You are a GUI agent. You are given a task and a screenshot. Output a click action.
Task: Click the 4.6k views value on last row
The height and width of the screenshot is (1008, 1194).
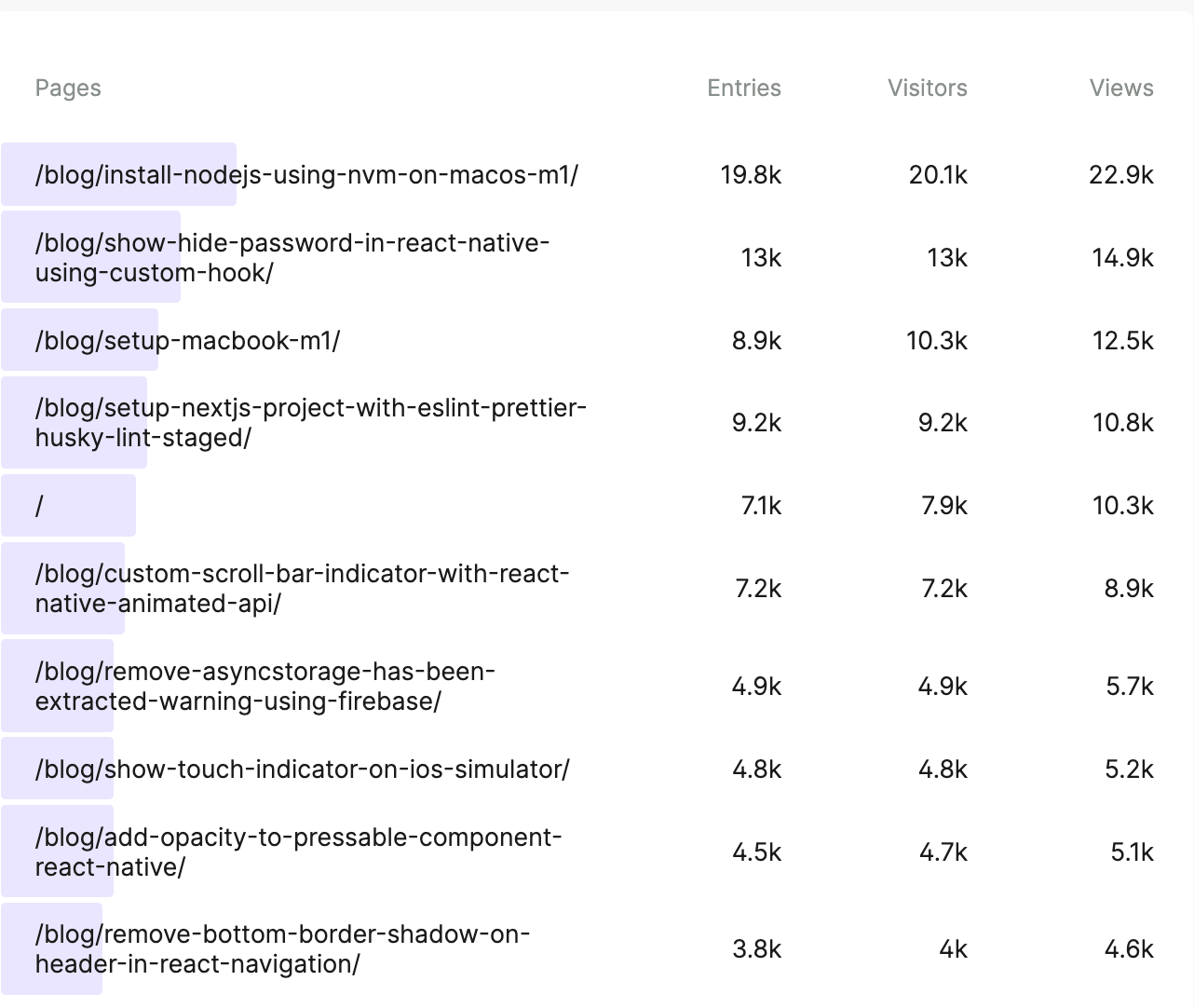tap(1128, 949)
